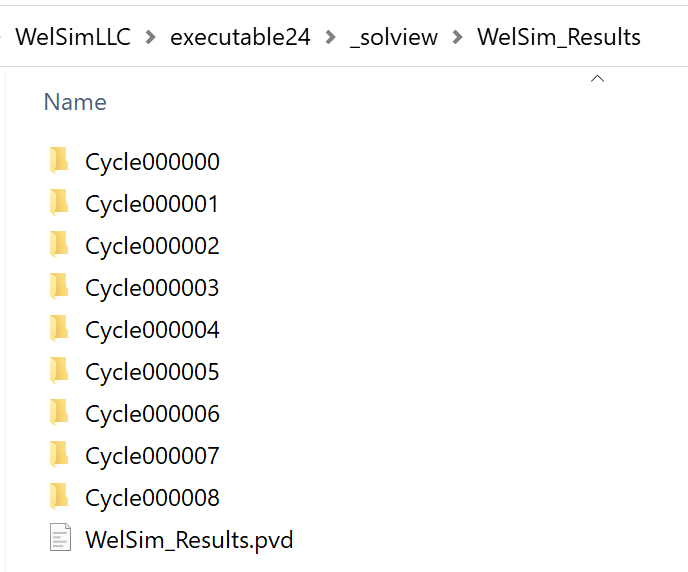The image size is (688, 572).
Task: Jump to _solview breadcrumb folder
Action: [x=394, y=37]
